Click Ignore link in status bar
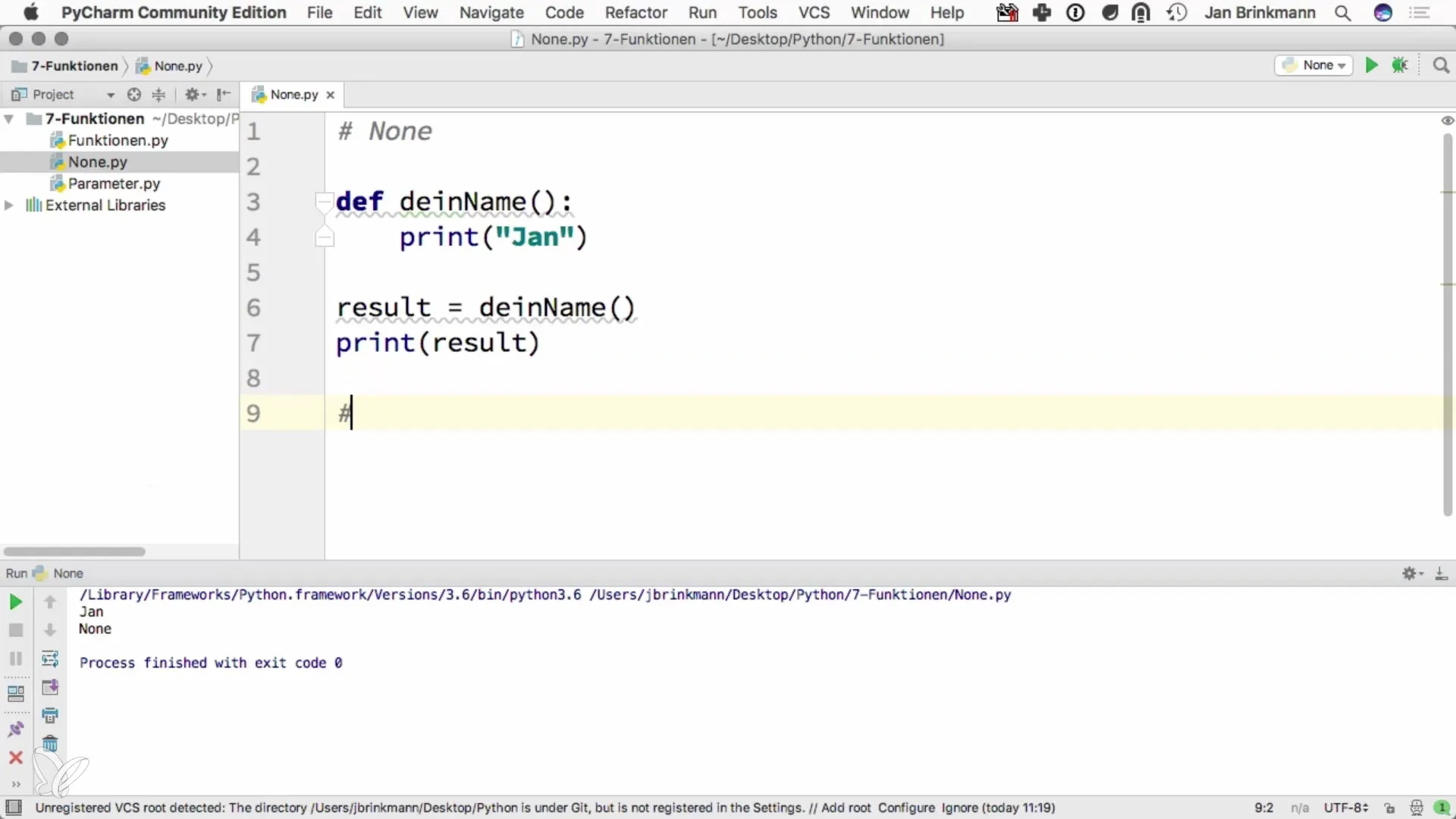1456x819 pixels. [x=959, y=808]
